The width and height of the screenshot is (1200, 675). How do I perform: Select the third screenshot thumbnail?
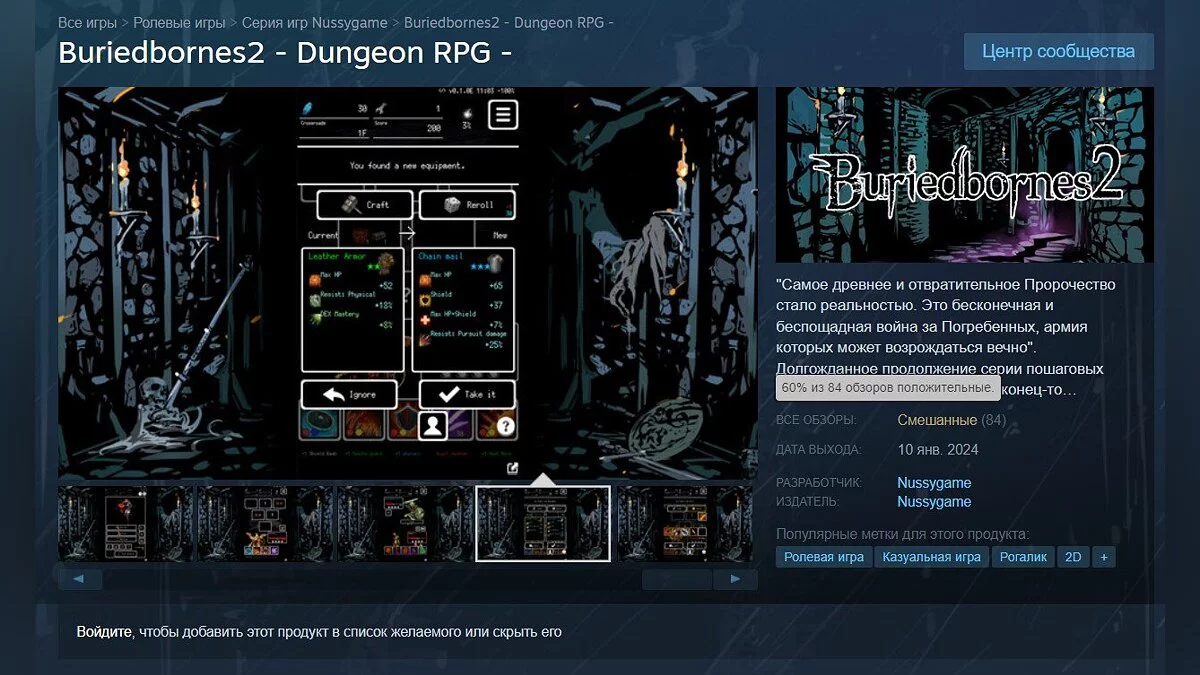point(404,523)
